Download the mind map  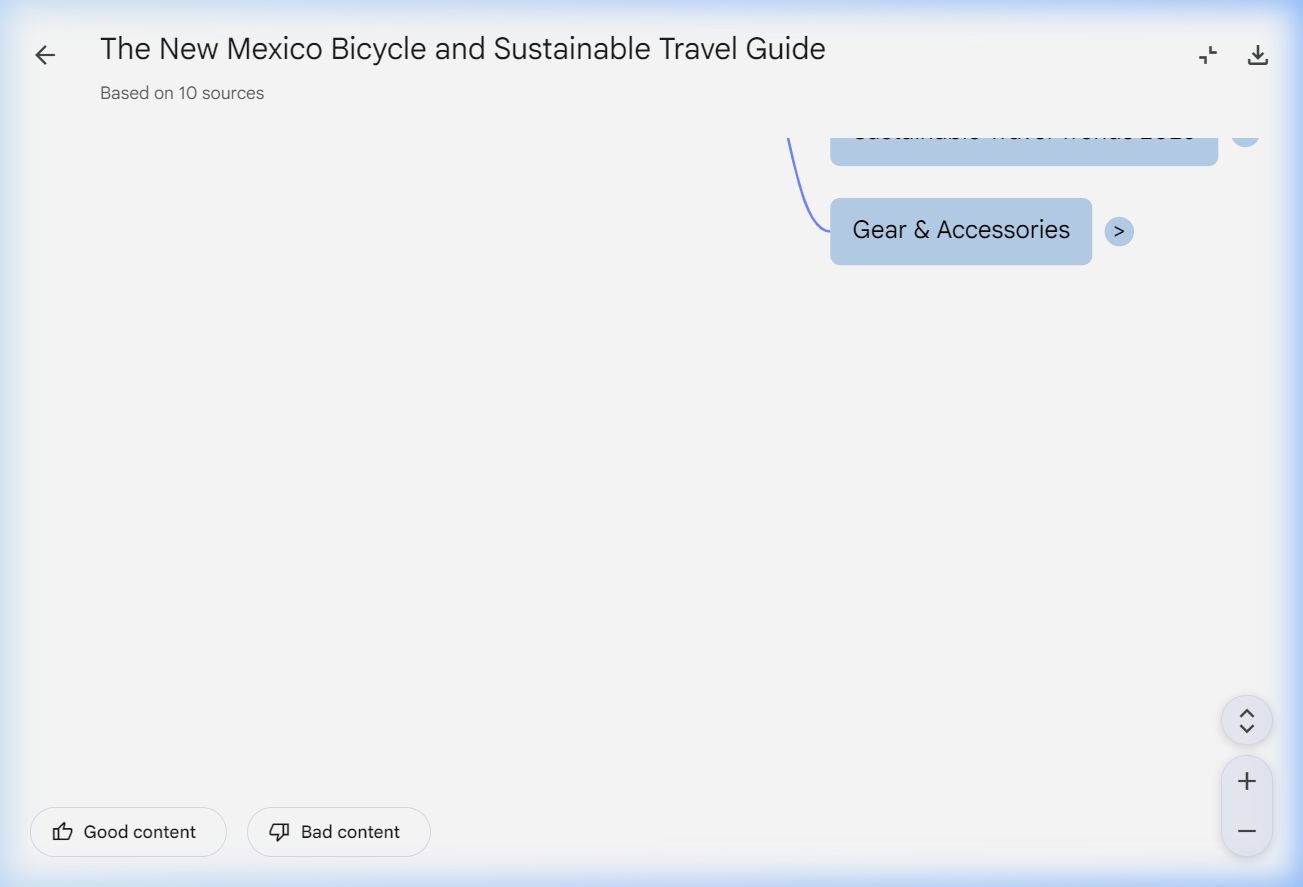coord(1258,55)
